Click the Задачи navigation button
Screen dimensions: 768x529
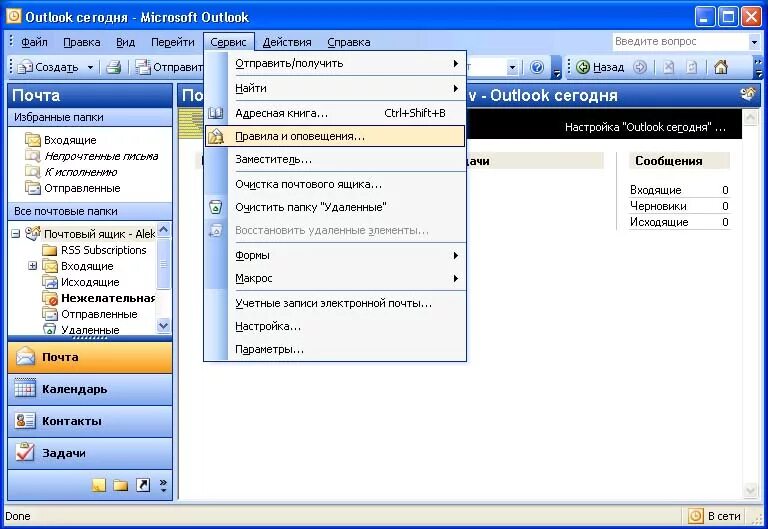(x=90, y=453)
